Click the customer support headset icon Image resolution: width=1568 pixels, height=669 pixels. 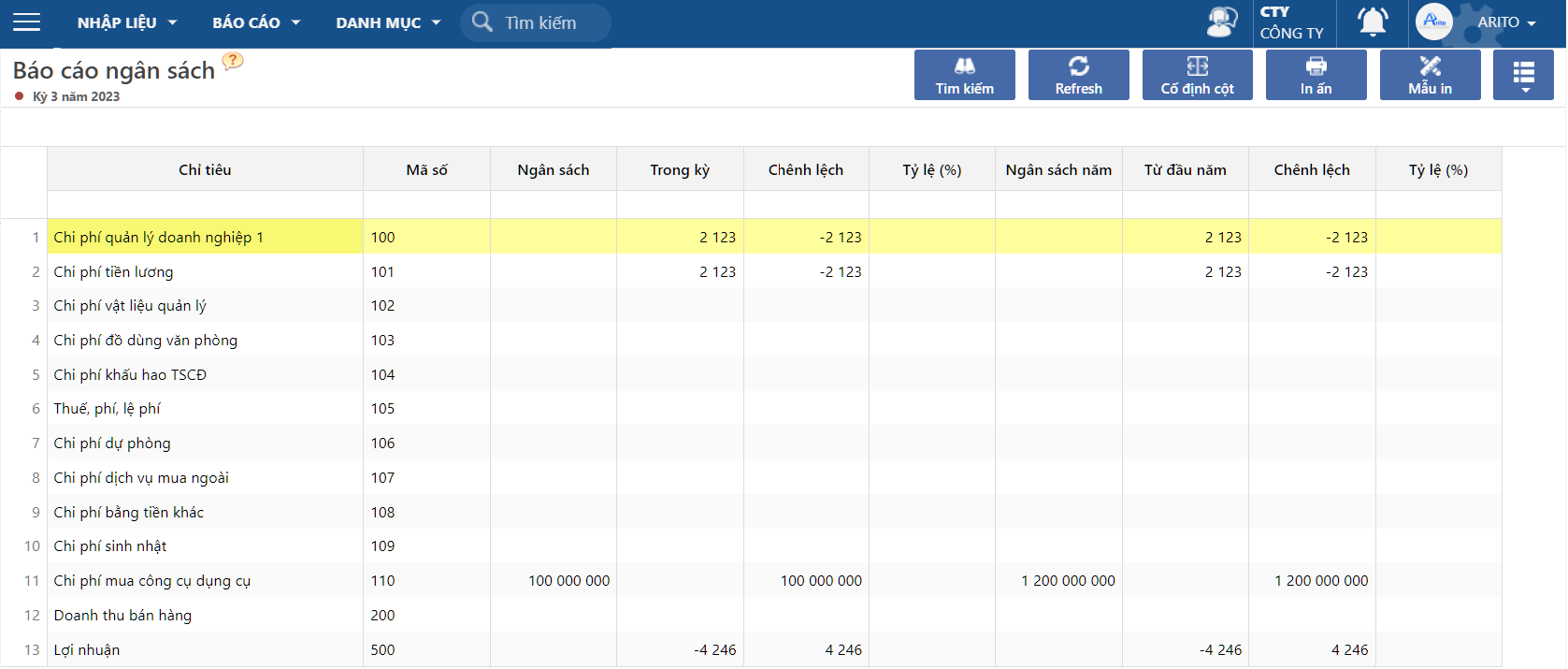1221,22
